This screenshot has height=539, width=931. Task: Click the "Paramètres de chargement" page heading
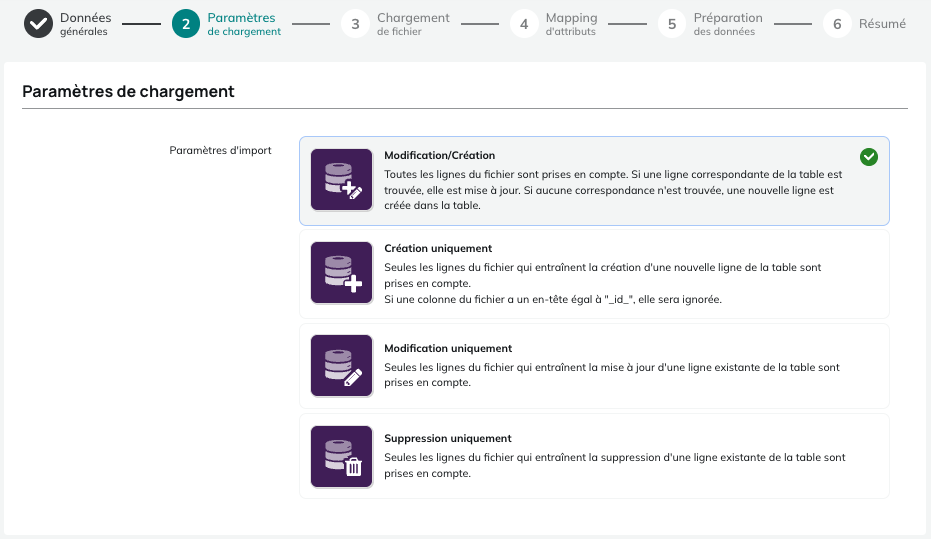(128, 91)
